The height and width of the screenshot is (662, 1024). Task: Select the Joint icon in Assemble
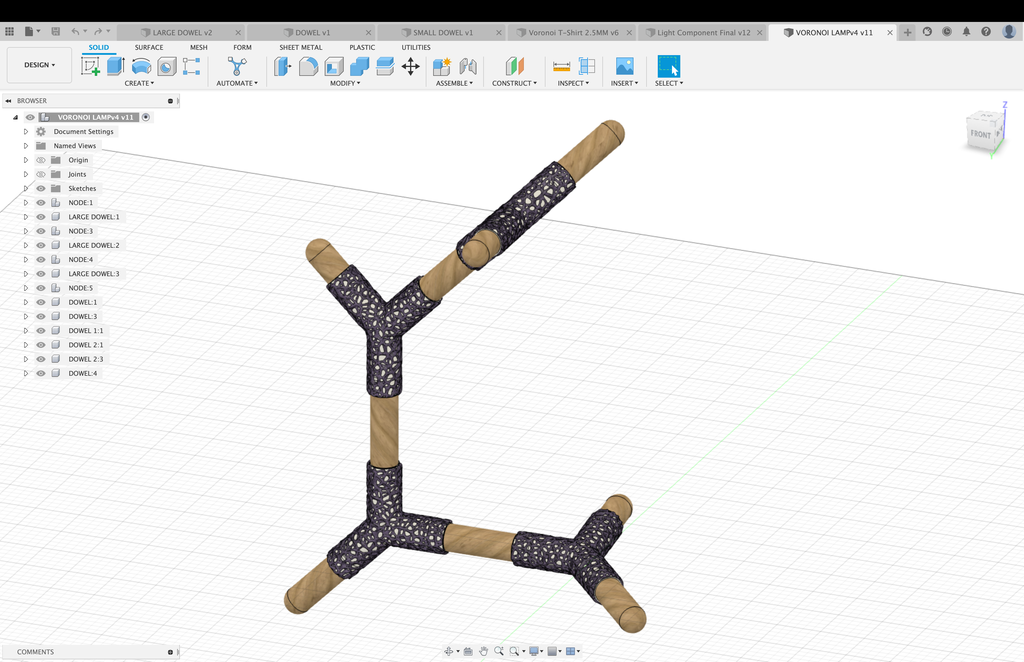467,66
